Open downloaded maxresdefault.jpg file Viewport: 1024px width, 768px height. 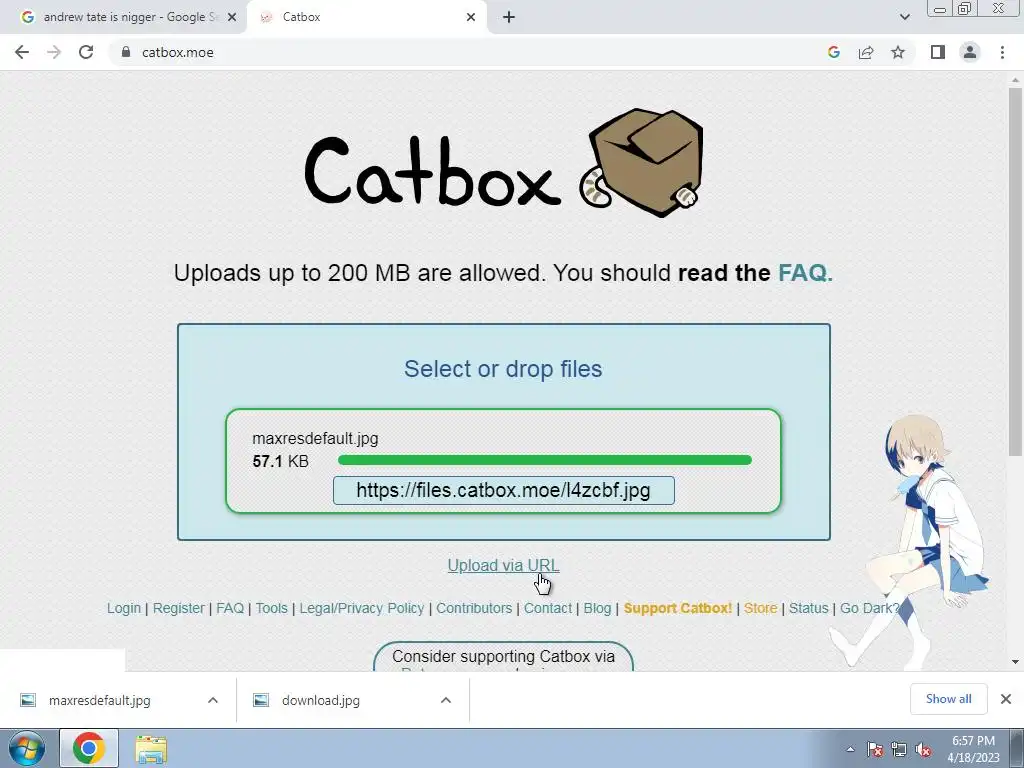[99, 700]
